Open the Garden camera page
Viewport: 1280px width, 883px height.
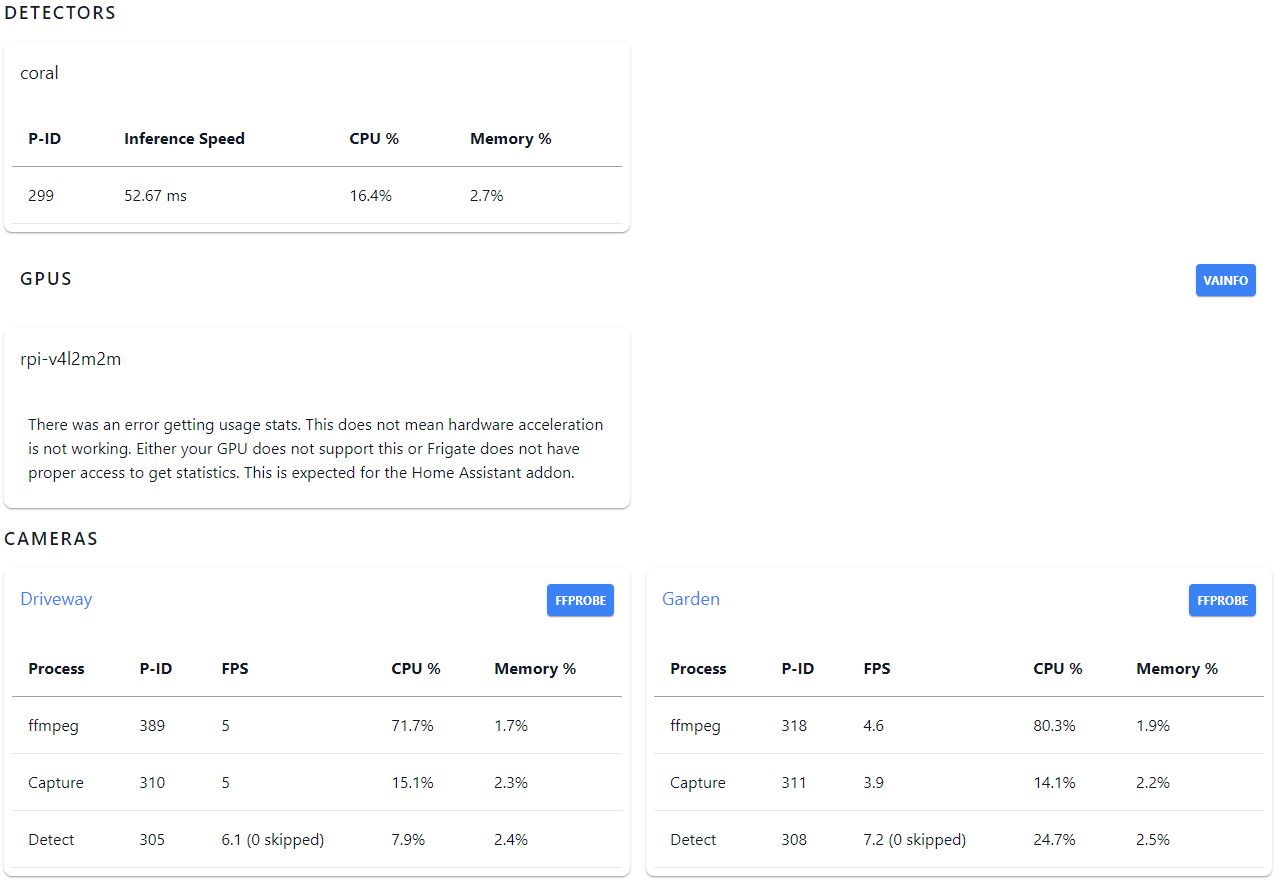[x=691, y=598]
